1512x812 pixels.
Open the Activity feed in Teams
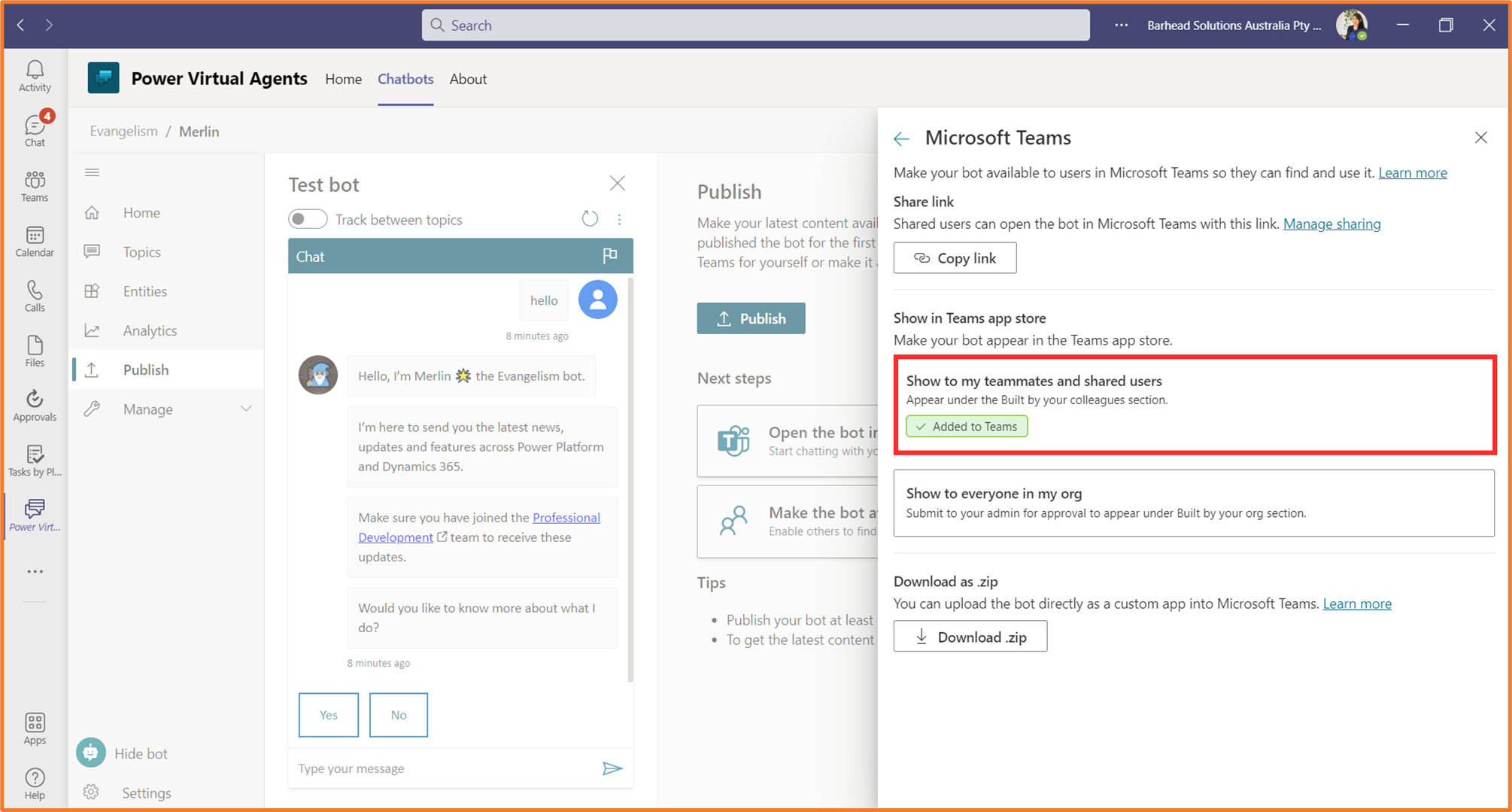[34, 75]
